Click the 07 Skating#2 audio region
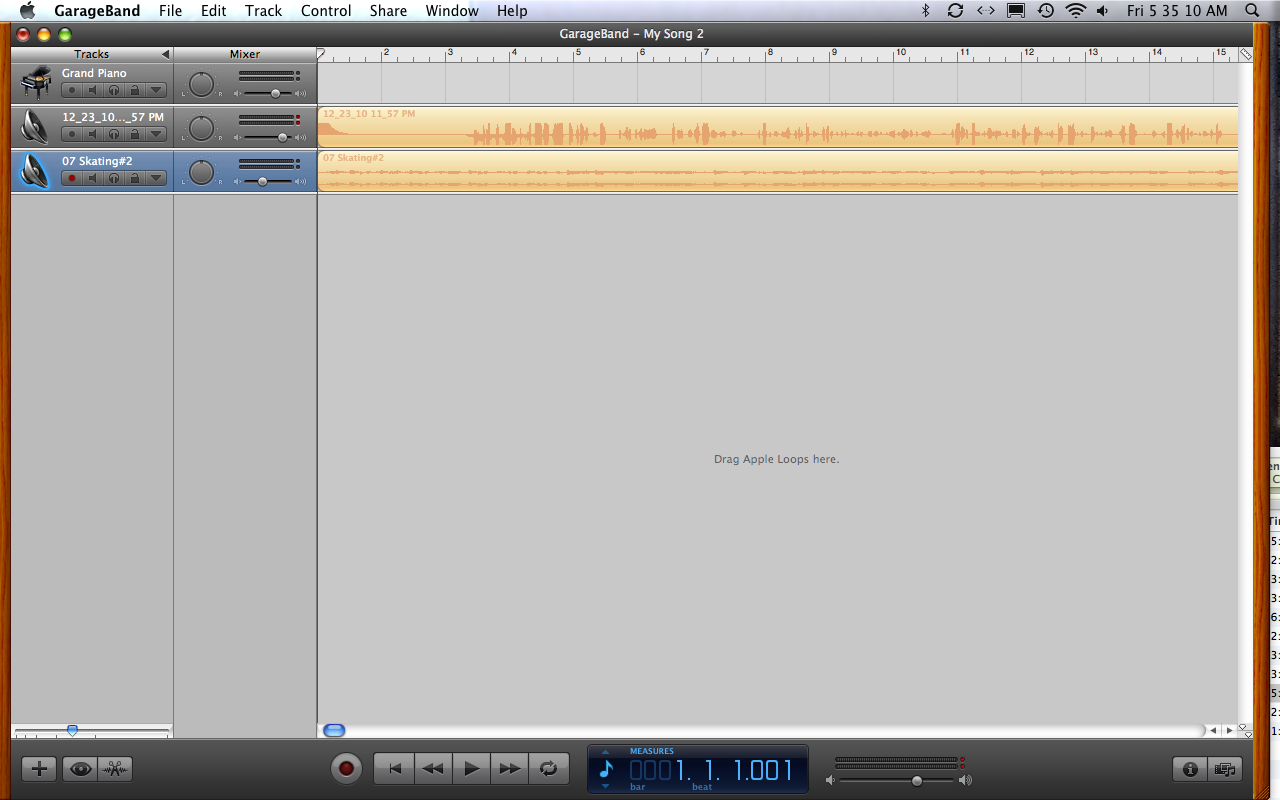 pyautogui.click(x=778, y=171)
